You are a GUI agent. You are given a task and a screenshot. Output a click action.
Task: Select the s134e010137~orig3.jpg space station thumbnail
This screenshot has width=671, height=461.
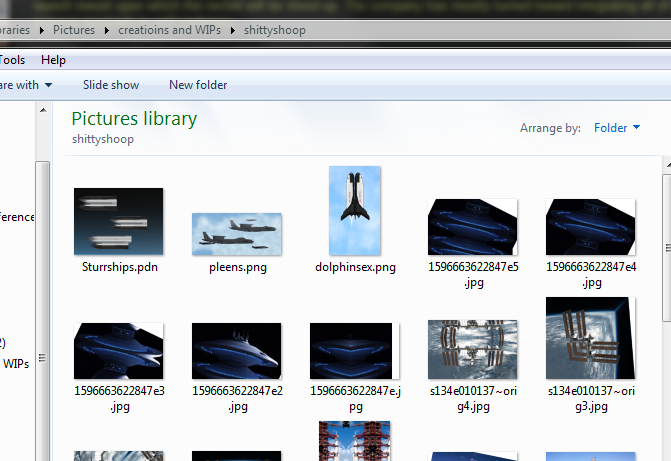click(591, 338)
